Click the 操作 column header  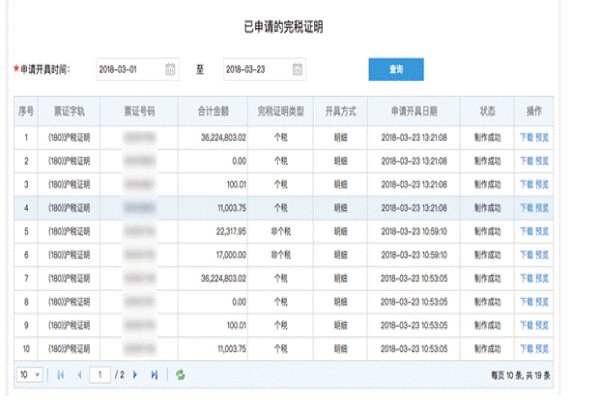coord(534,111)
